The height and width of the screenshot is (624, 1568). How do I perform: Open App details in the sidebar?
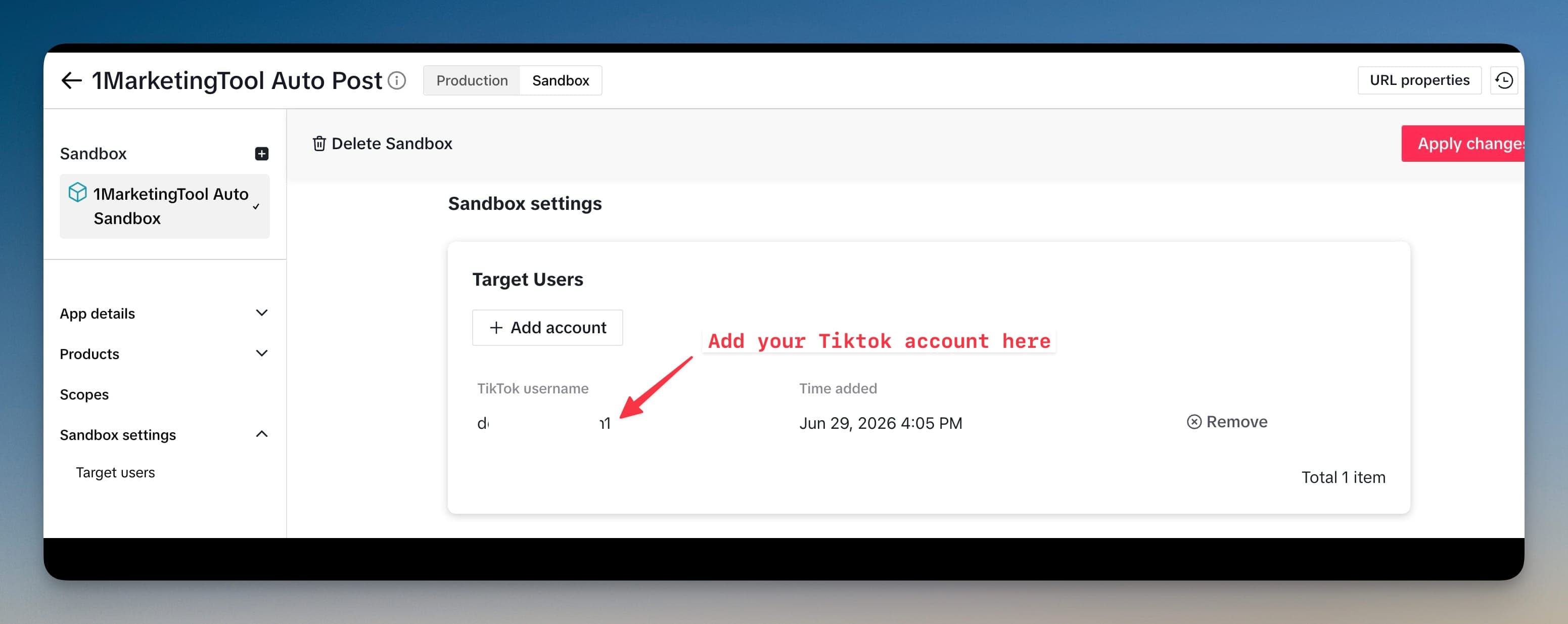pyautogui.click(x=98, y=314)
